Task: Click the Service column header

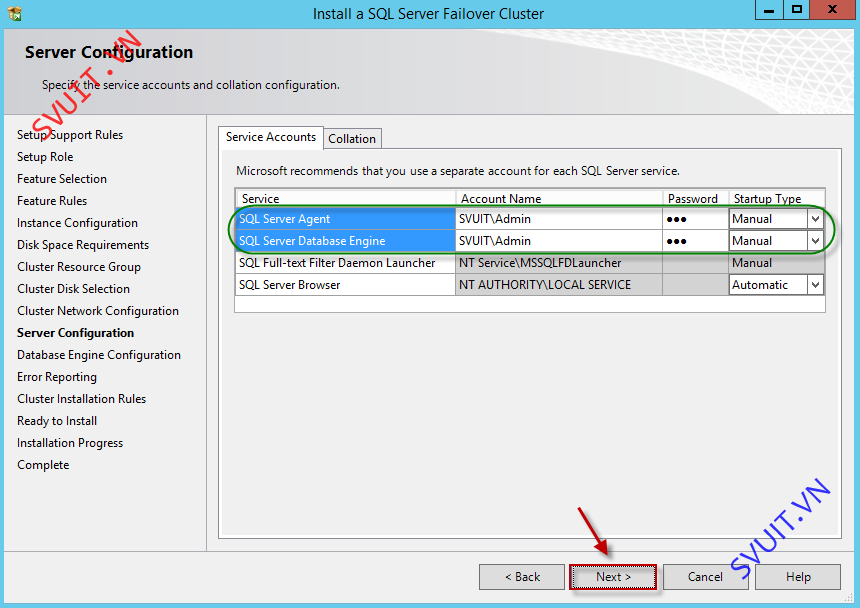Action: [x=346, y=198]
